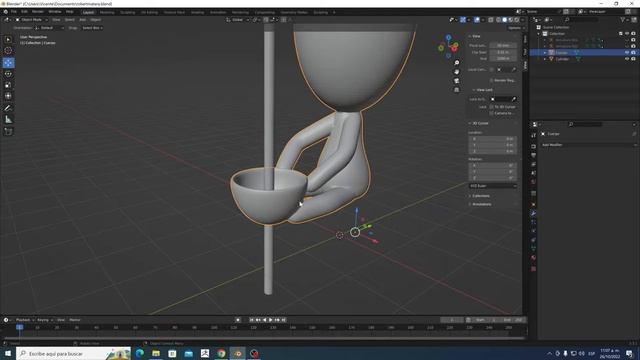640x360 pixels.
Task: Select the Select Box tool in toolbar
Action: point(8,40)
